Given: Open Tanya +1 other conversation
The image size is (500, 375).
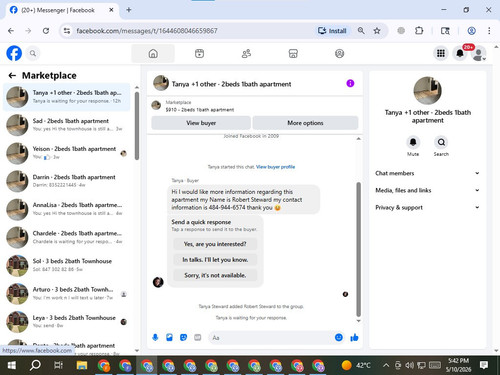Looking at the screenshot, I should click(x=67, y=97).
